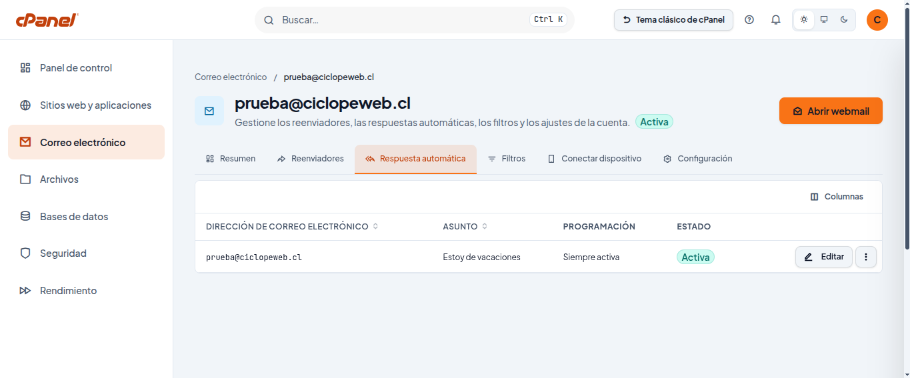Click the Columnas button
910x378 pixels.
click(836, 197)
